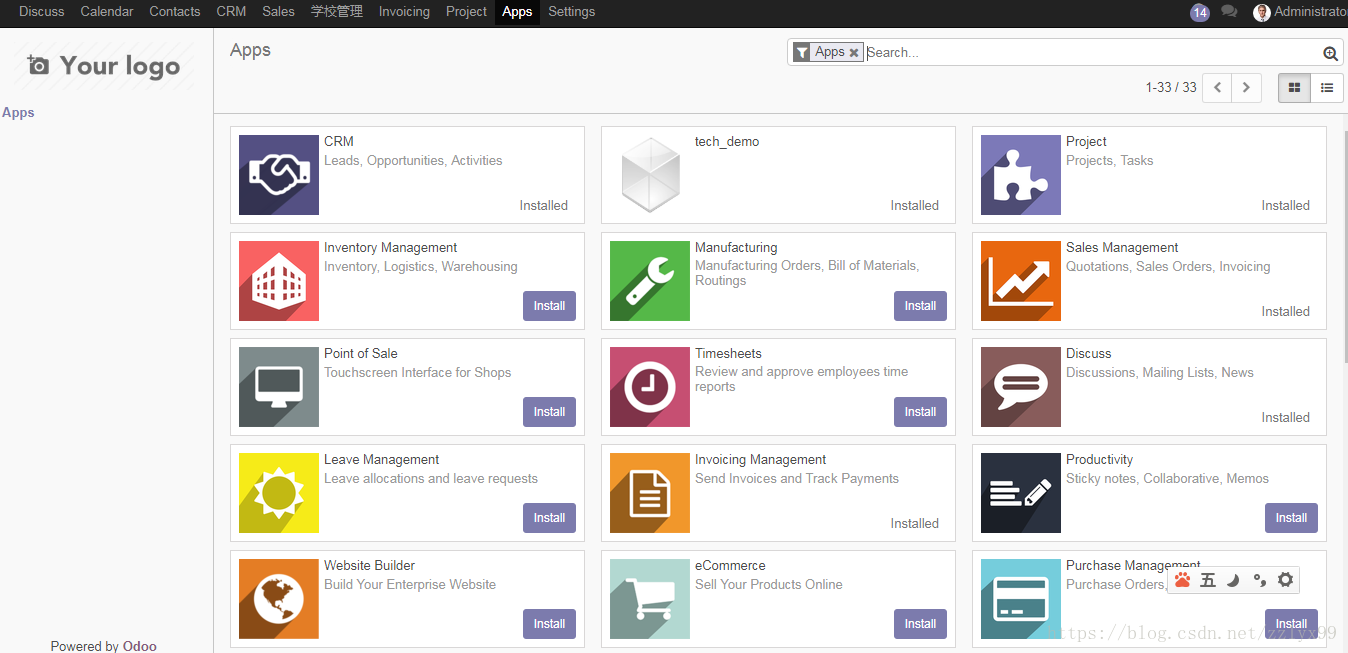The image size is (1348, 653).
Task: Click the Leave Management sun icon
Action: tap(279, 493)
